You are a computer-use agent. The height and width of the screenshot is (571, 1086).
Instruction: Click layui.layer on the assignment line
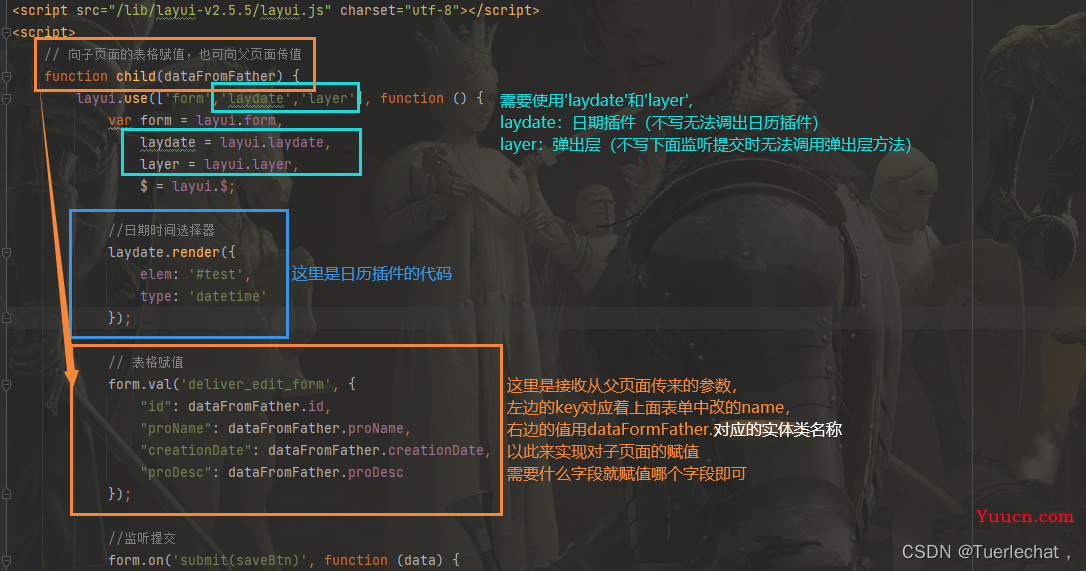point(247,164)
